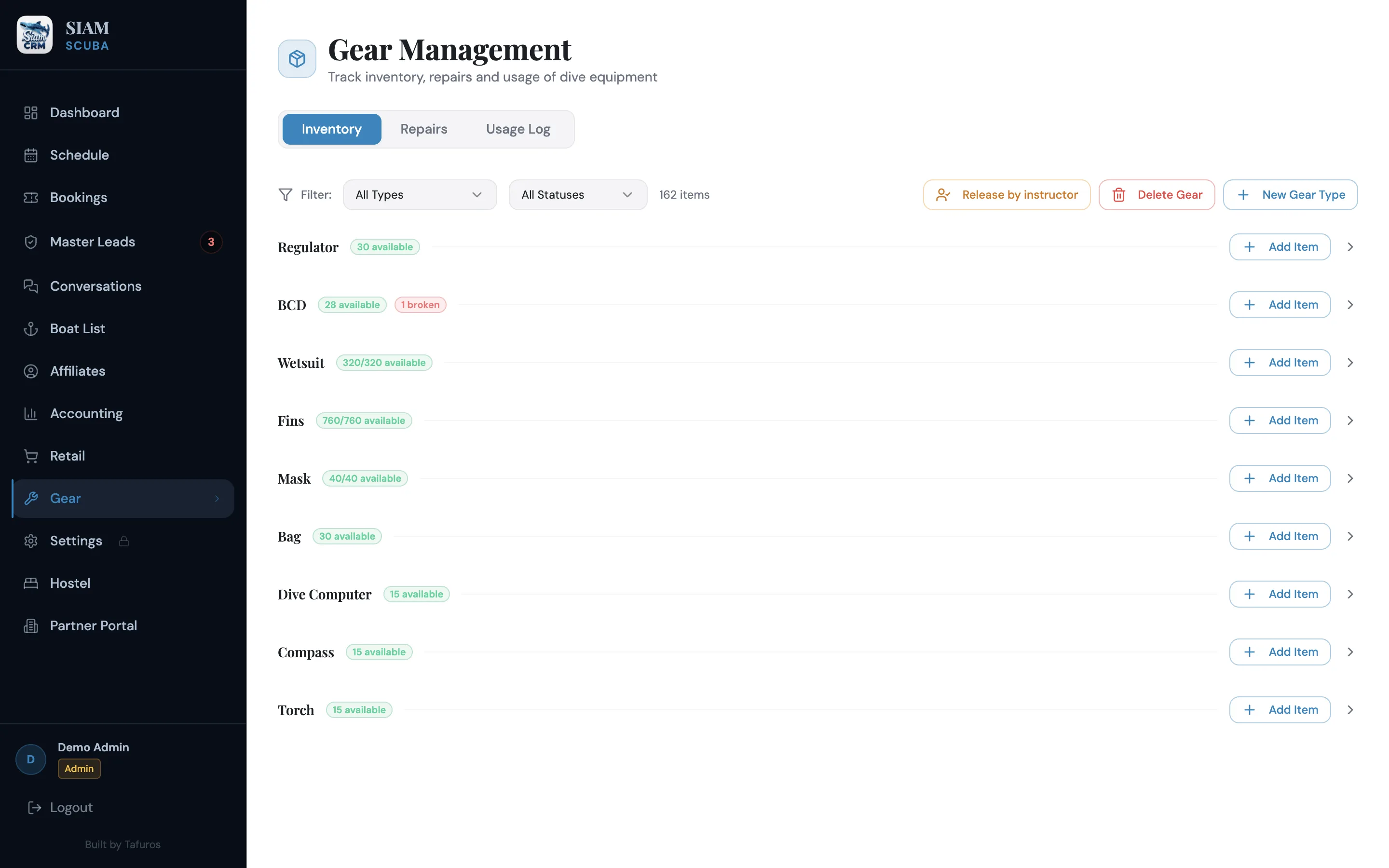Switch to the Repairs tab

coord(423,129)
